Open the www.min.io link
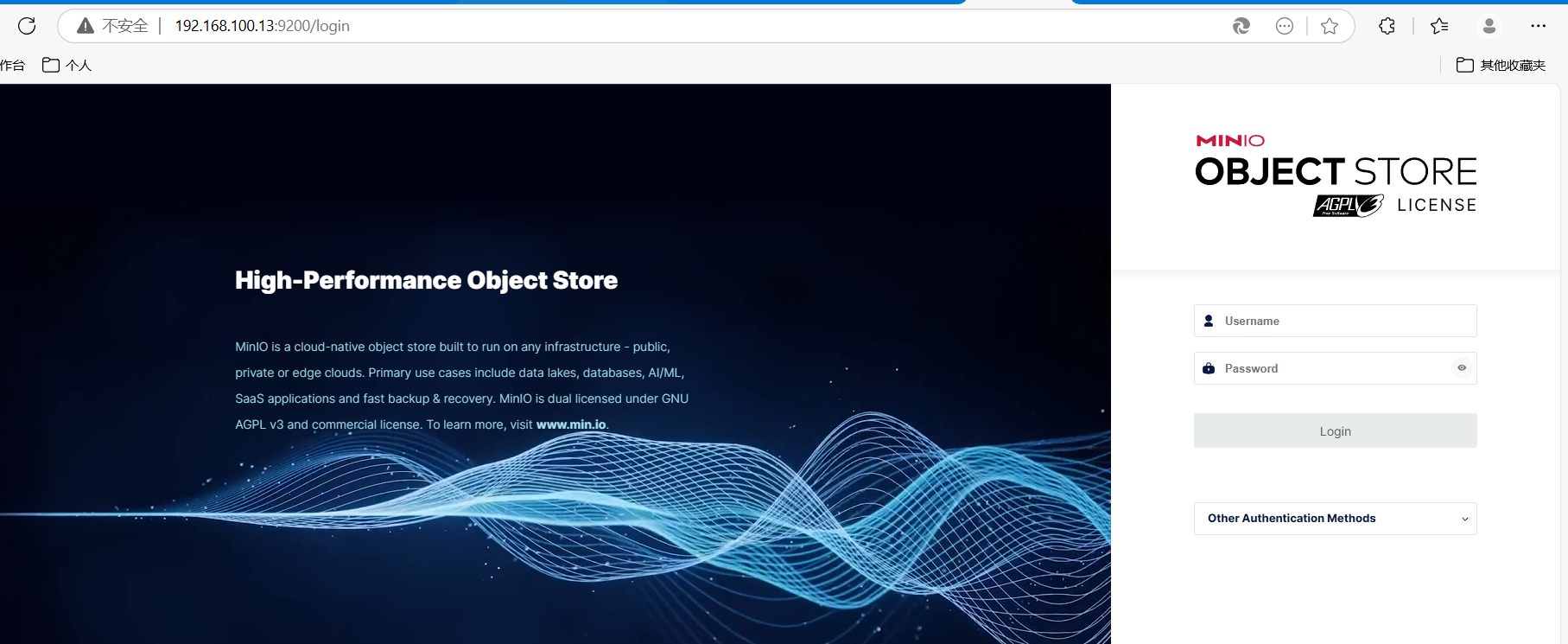The height and width of the screenshot is (644, 1568). [571, 424]
